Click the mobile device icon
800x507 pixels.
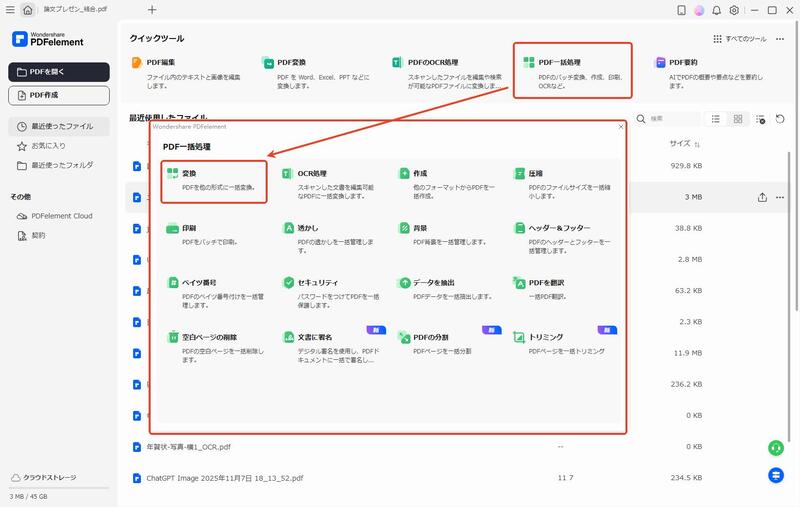pyautogui.click(x=681, y=10)
